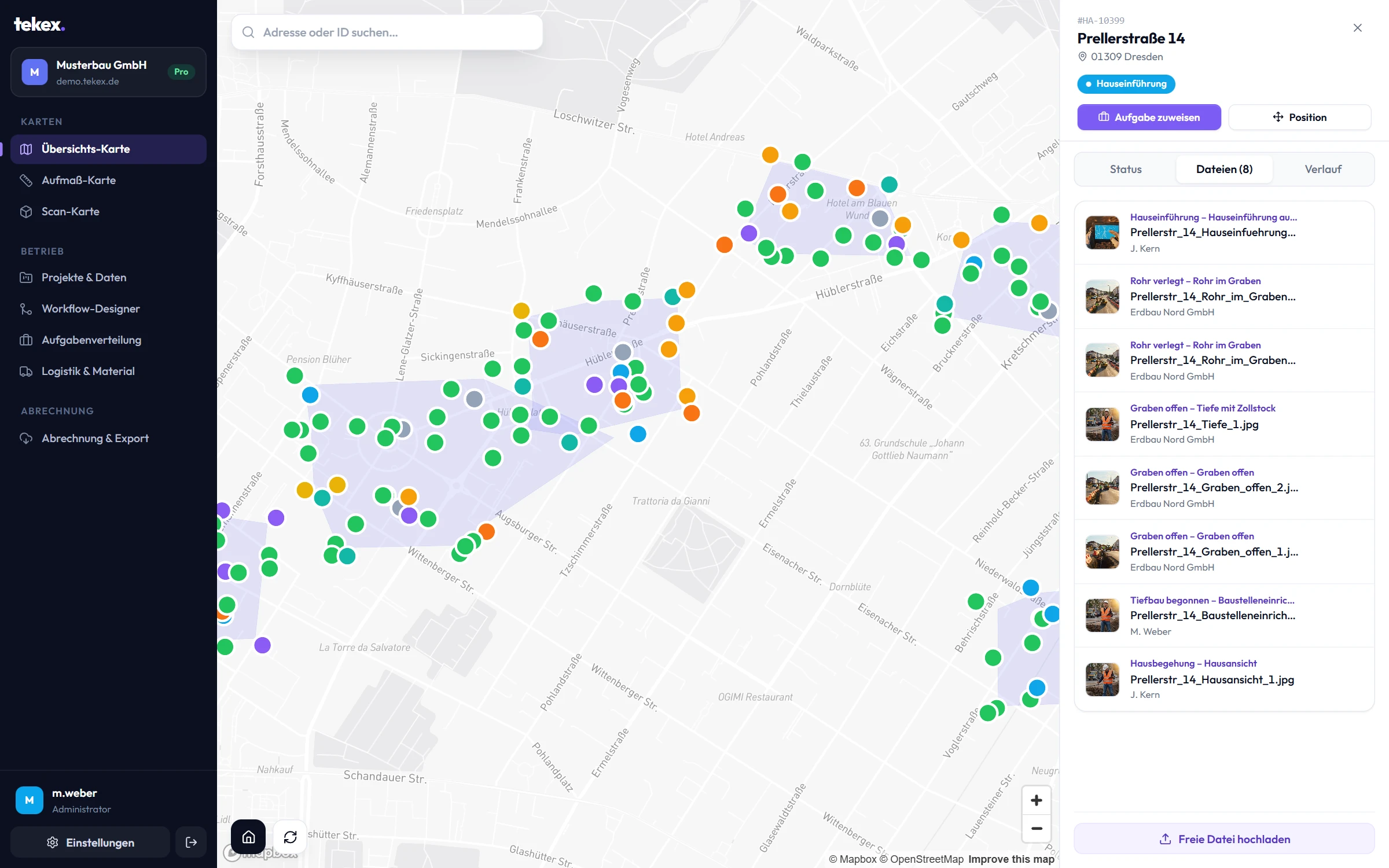Switch to the Status tab
This screenshot has height=868, width=1389.
1126,169
